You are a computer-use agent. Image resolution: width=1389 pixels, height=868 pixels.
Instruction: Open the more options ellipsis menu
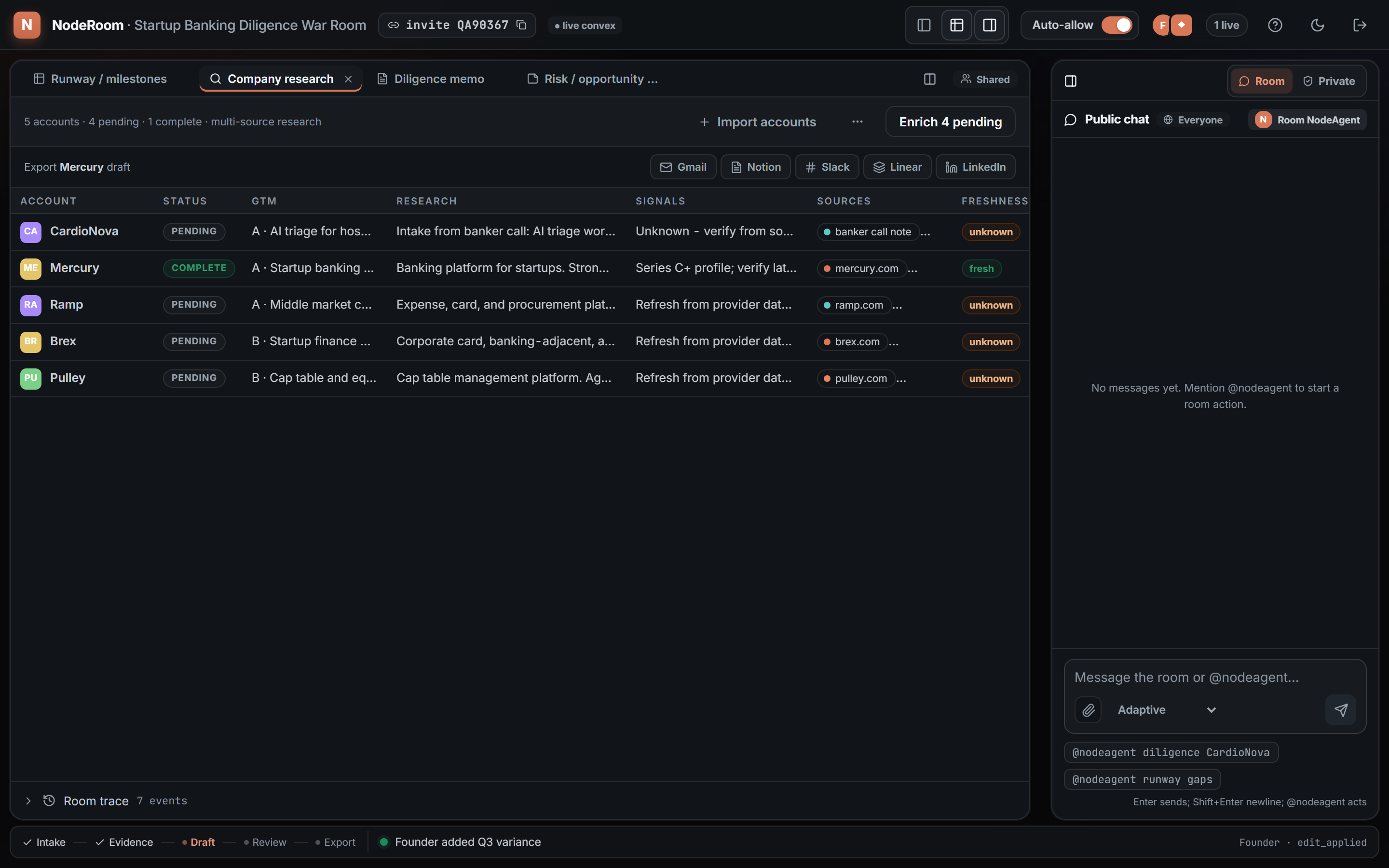pyautogui.click(x=857, y=122)
